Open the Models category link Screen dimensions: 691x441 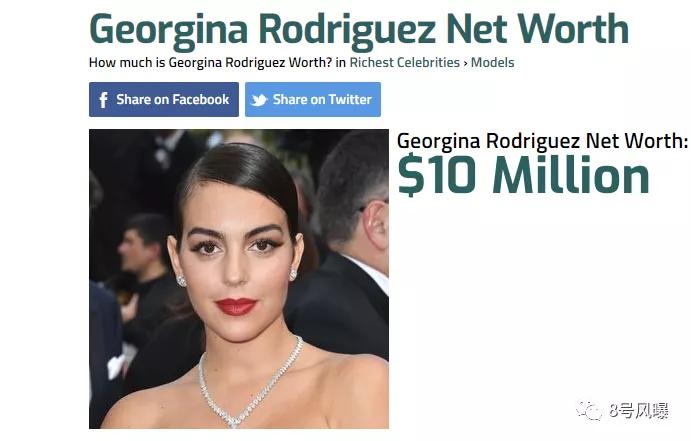[x=492, y=63]
